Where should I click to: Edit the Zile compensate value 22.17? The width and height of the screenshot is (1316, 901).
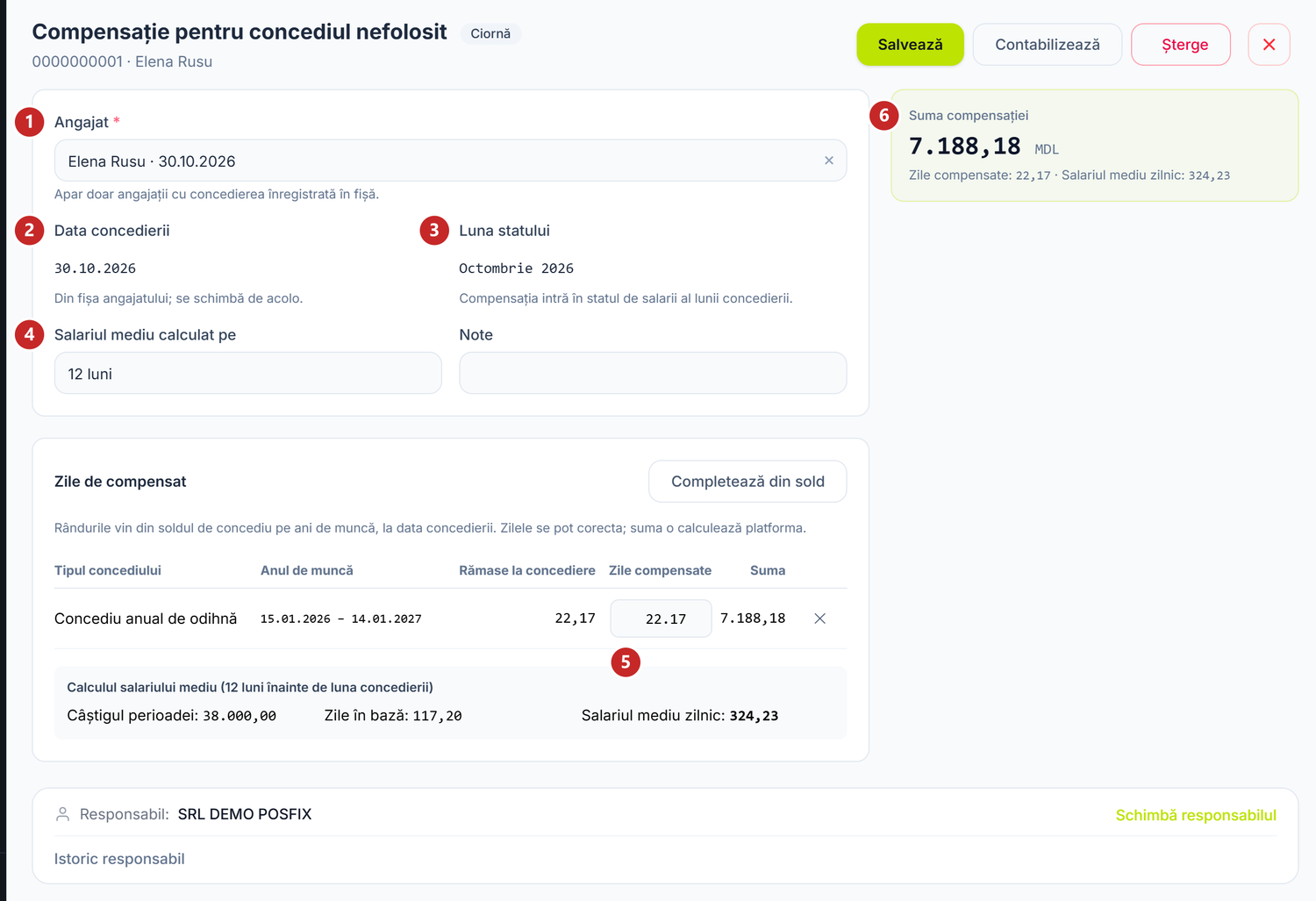point(661,619)
